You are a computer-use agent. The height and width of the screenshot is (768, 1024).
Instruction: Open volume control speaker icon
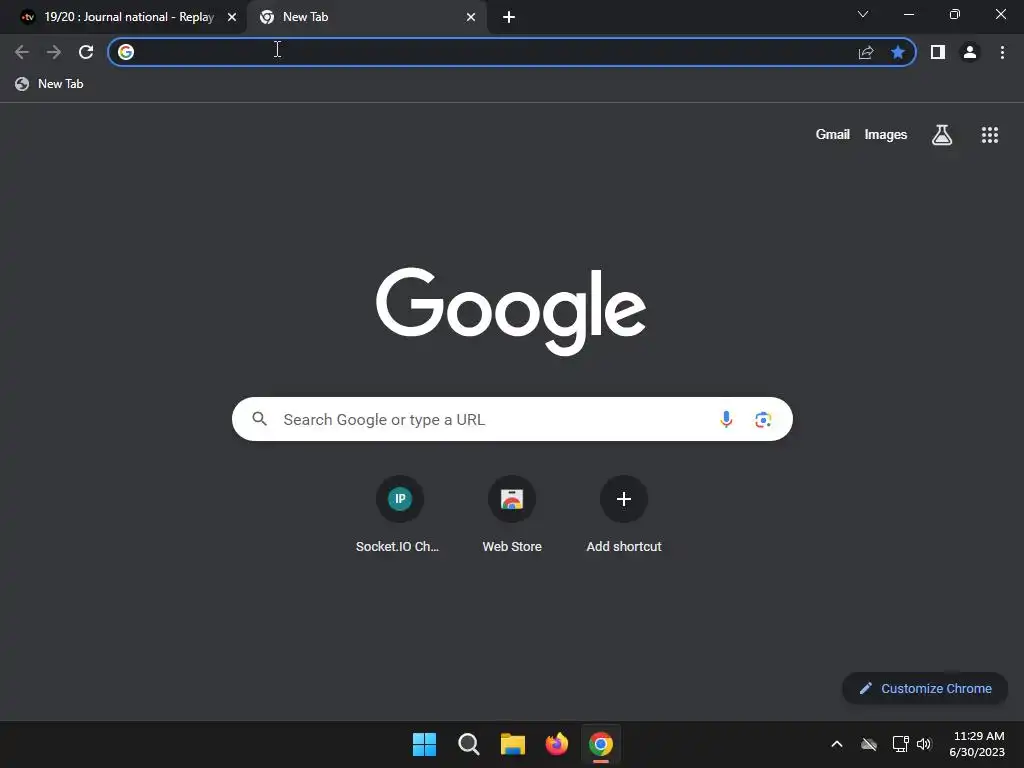click(x=924, y=744)
